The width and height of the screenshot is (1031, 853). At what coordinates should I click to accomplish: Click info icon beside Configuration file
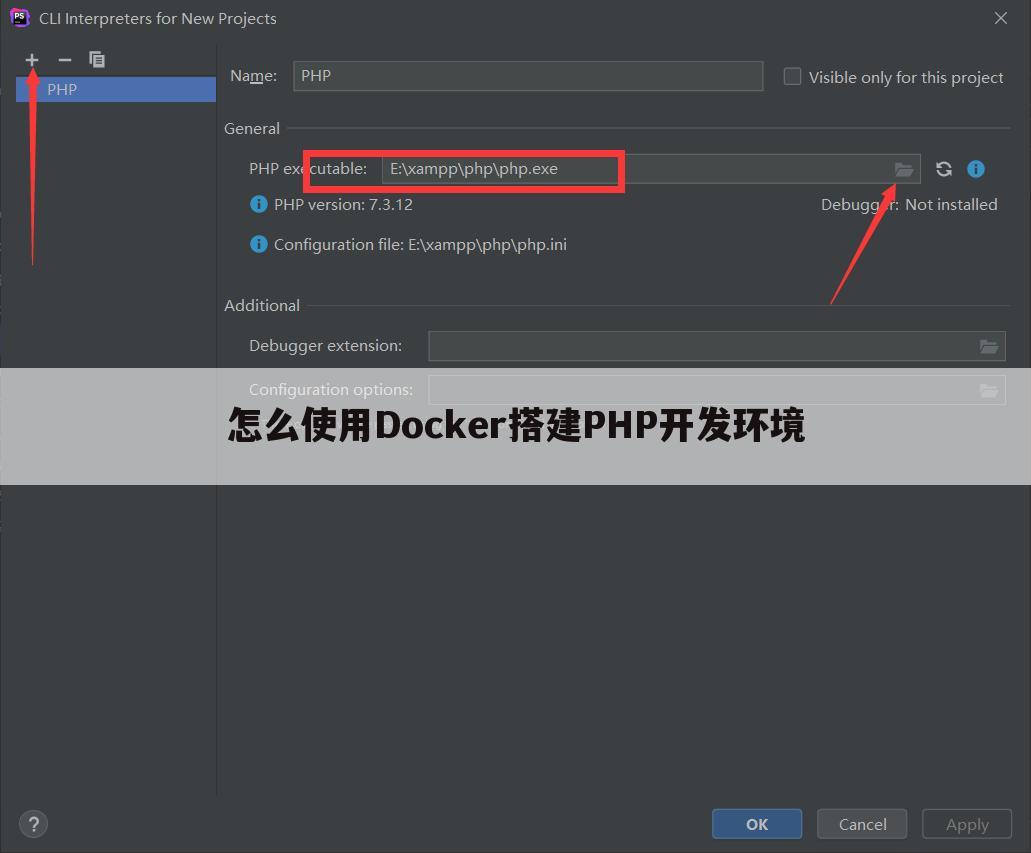[258, 245]
